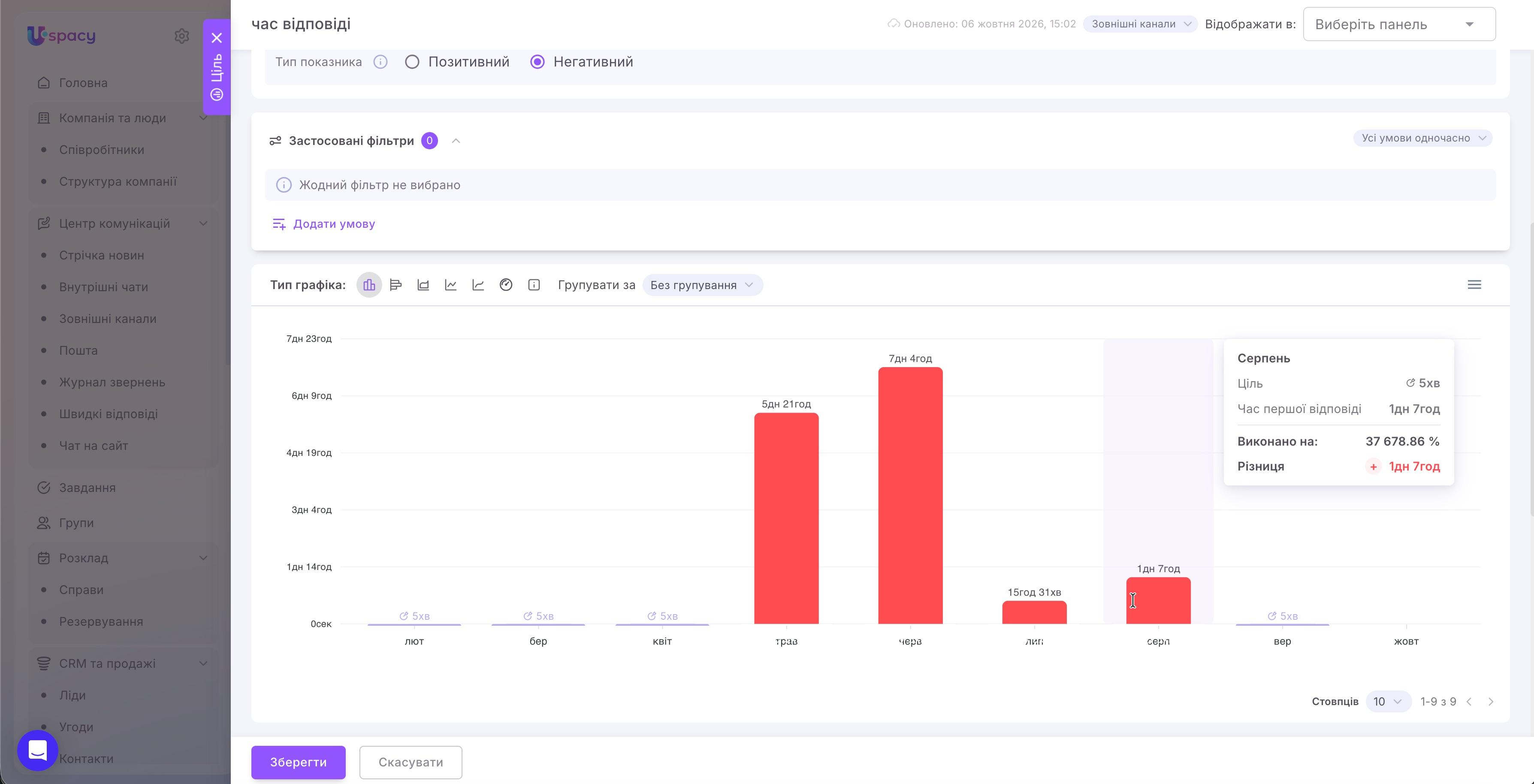Click the Додати умову link
The height and width of the screenshot is (784, 1534).
(x=334, y=224)
